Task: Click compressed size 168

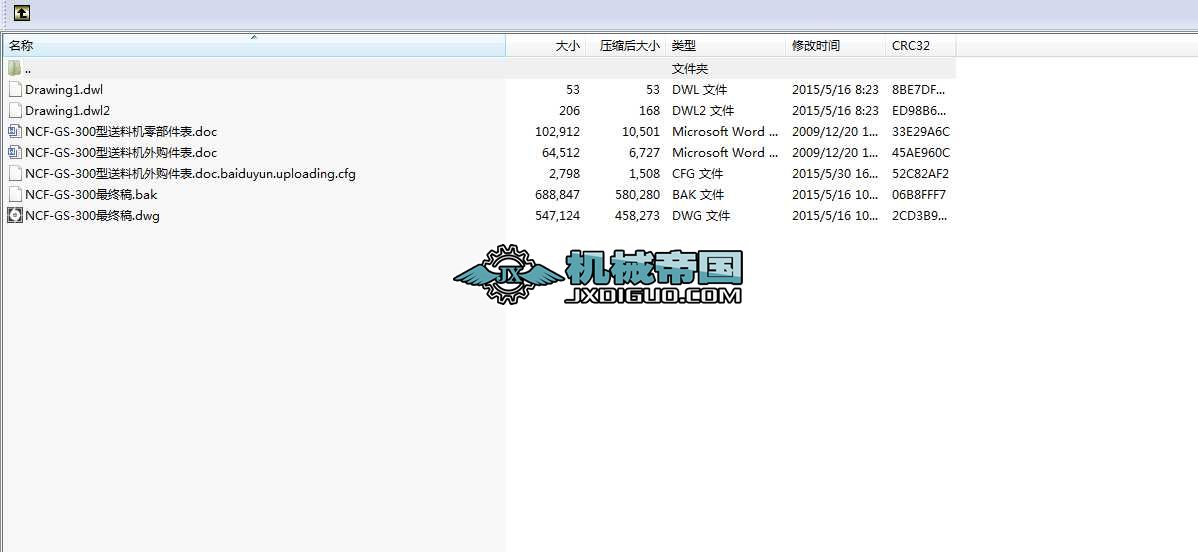Action: [649, 110]
